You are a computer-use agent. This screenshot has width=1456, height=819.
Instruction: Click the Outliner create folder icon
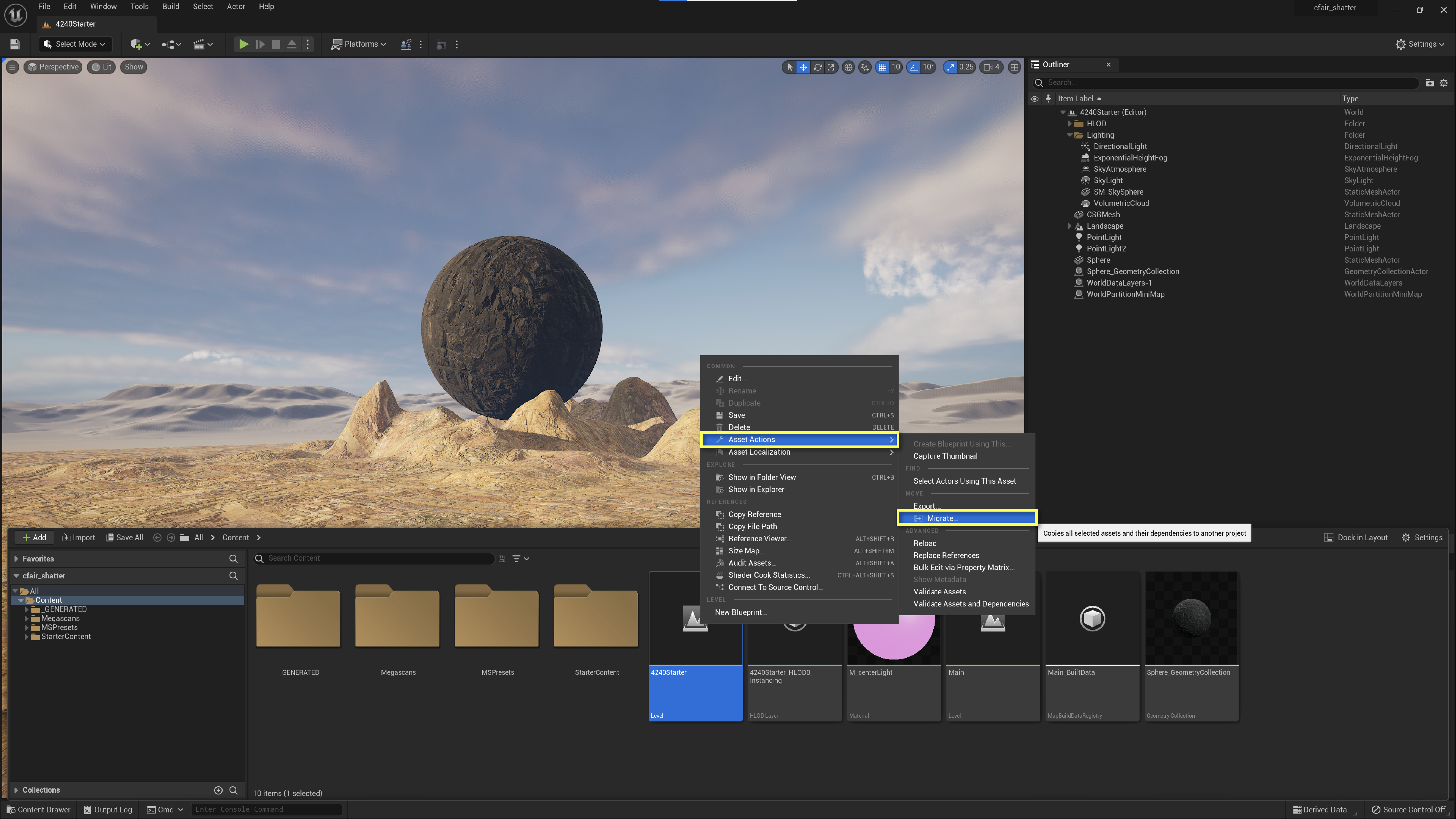(x=1430, y=83)
